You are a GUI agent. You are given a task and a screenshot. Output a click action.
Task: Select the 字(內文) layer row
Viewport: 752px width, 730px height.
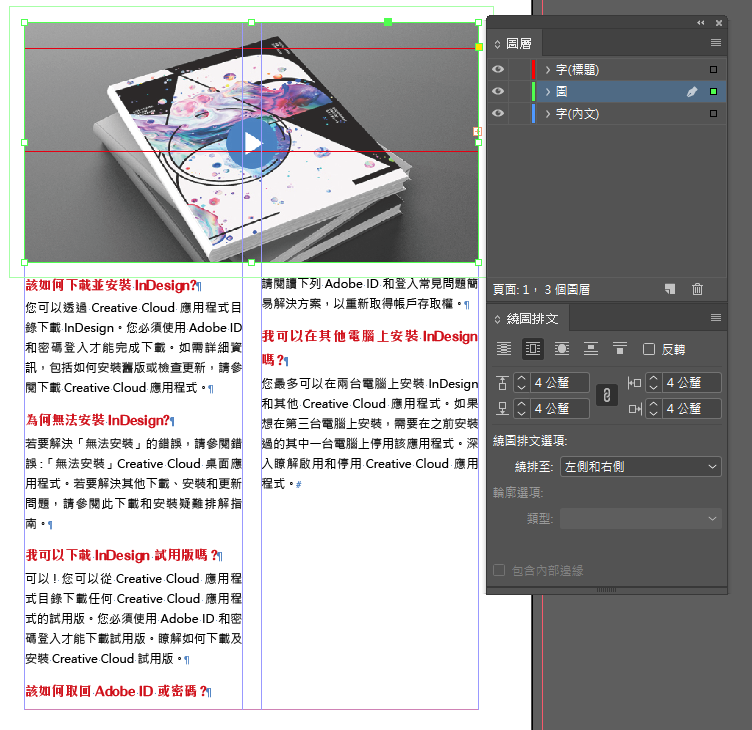(x=606, y=114)
